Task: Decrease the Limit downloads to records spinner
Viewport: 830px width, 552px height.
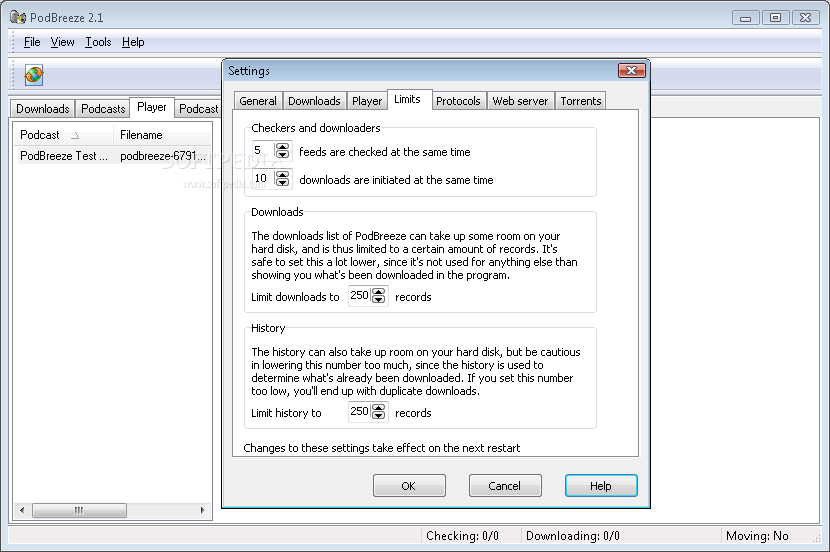Action: pyautogui.click(x=378, y=300)
